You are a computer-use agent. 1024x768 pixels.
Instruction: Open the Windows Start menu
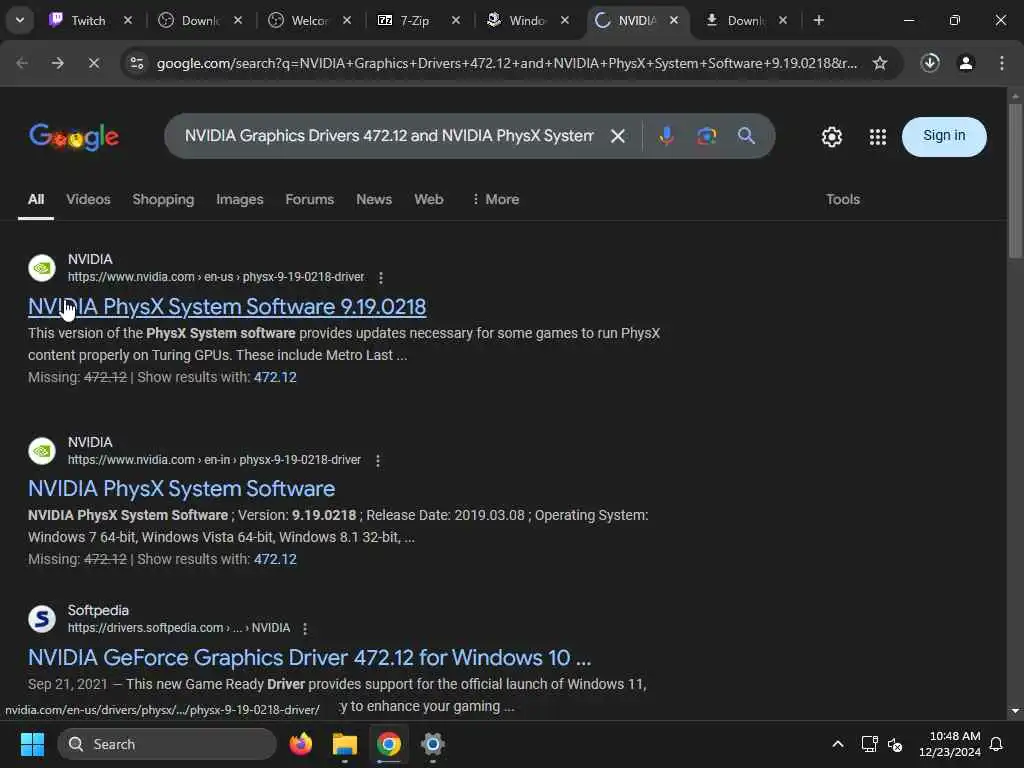pyautogui.click(x=32, y=744)
